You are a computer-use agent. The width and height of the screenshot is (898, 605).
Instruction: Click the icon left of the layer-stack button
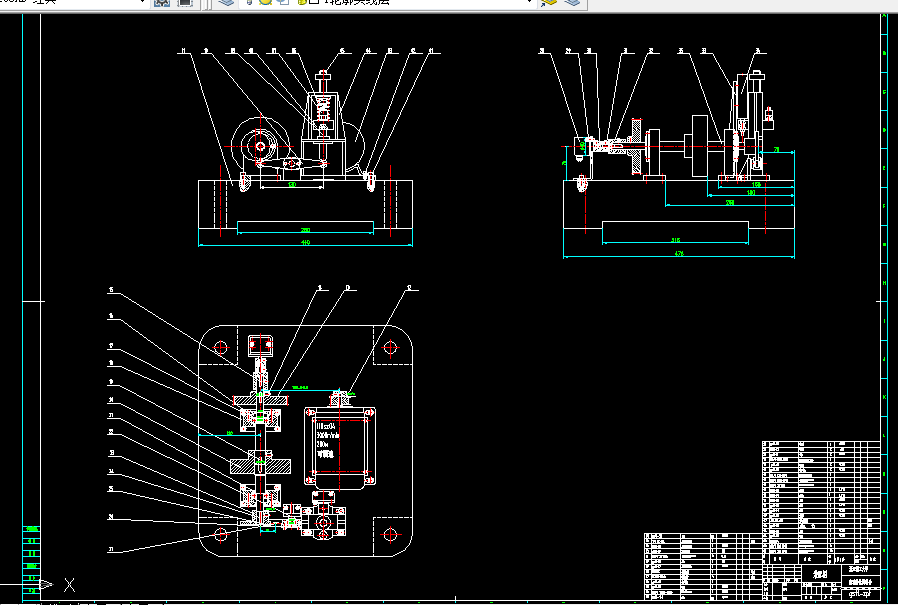(x=185, y=2)
